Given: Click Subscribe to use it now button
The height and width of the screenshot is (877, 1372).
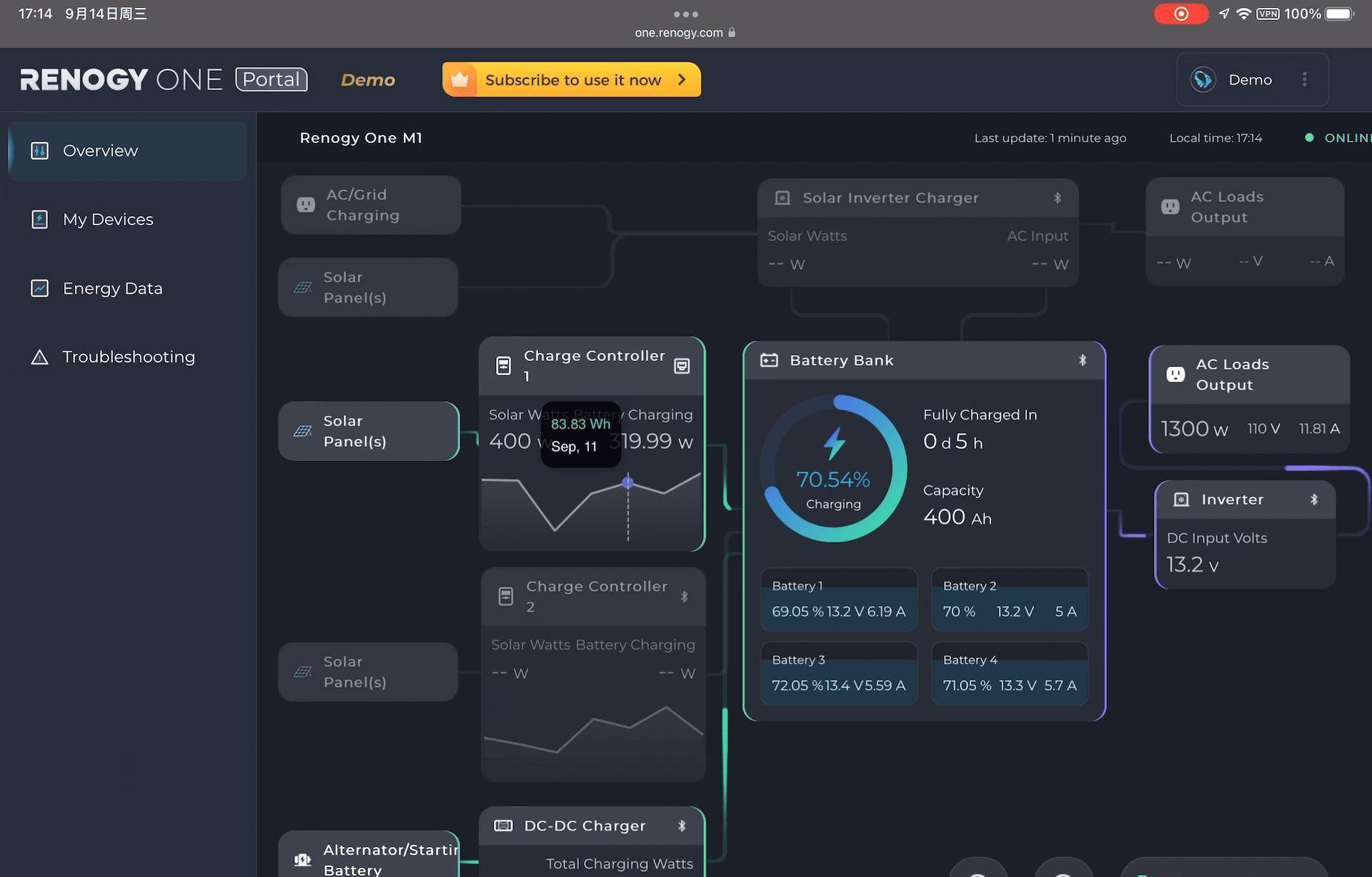Looking at the screenshot, I should click(572, 80).
